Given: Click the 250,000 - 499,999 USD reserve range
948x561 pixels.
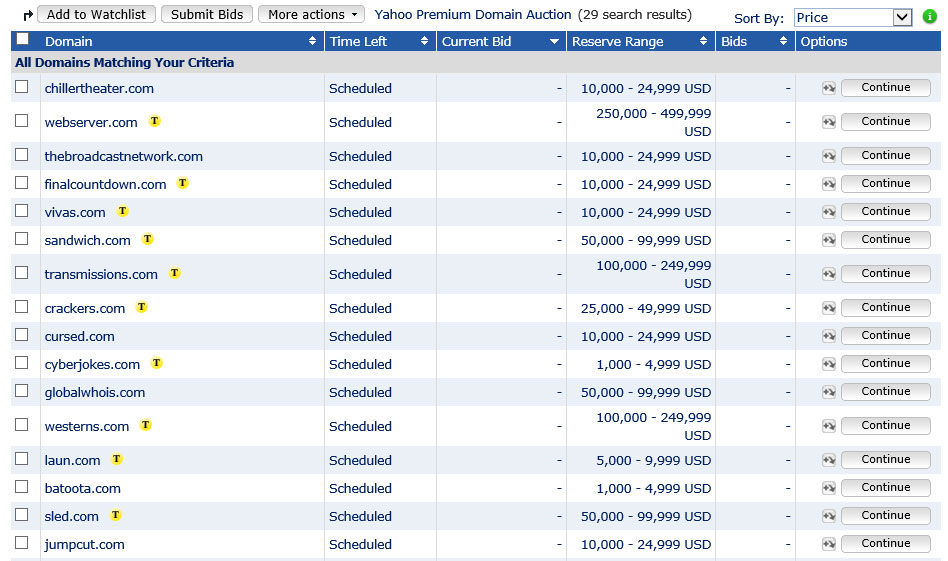Looking at the screenshot, I should (654, 122).
